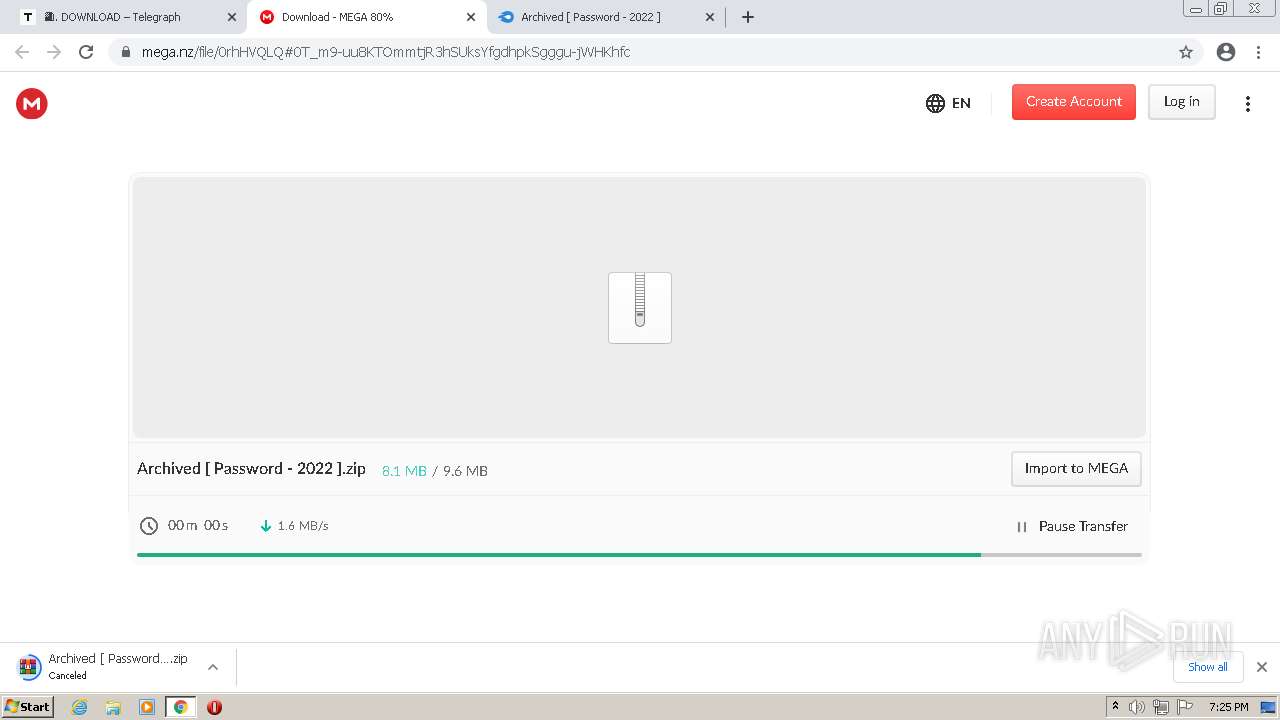1280x720 pixels.
Task: Click the Create Account button
Action: (x=1074, y=102)
